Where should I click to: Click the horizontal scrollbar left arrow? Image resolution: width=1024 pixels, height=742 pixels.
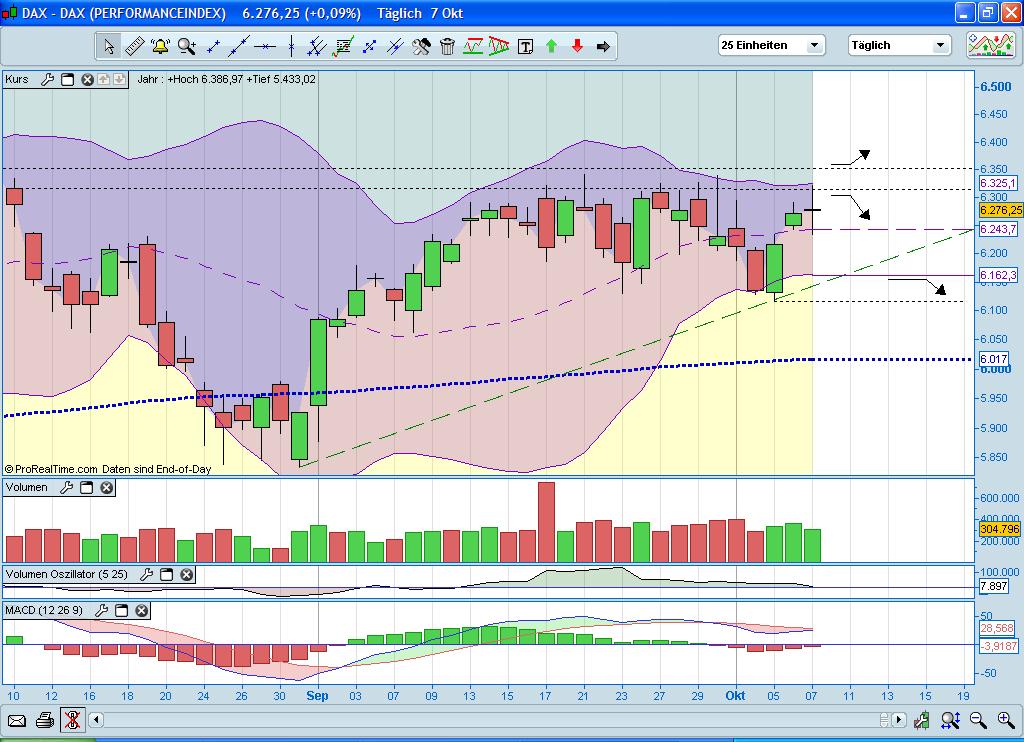coord(96,720)
